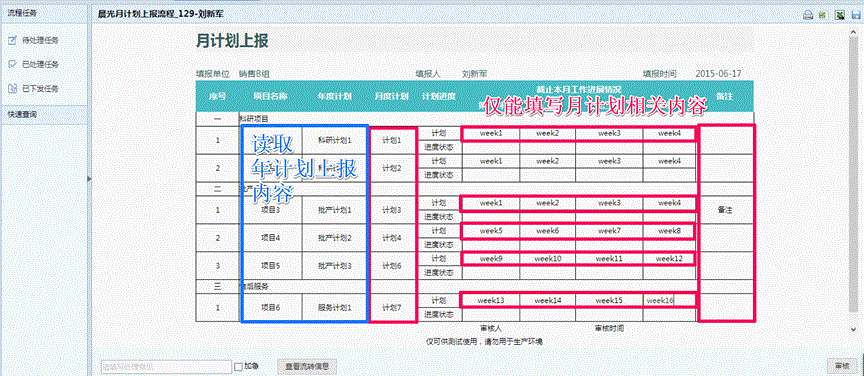Select the week7 cell
864x376 pixels.
(x=609, y=230)
